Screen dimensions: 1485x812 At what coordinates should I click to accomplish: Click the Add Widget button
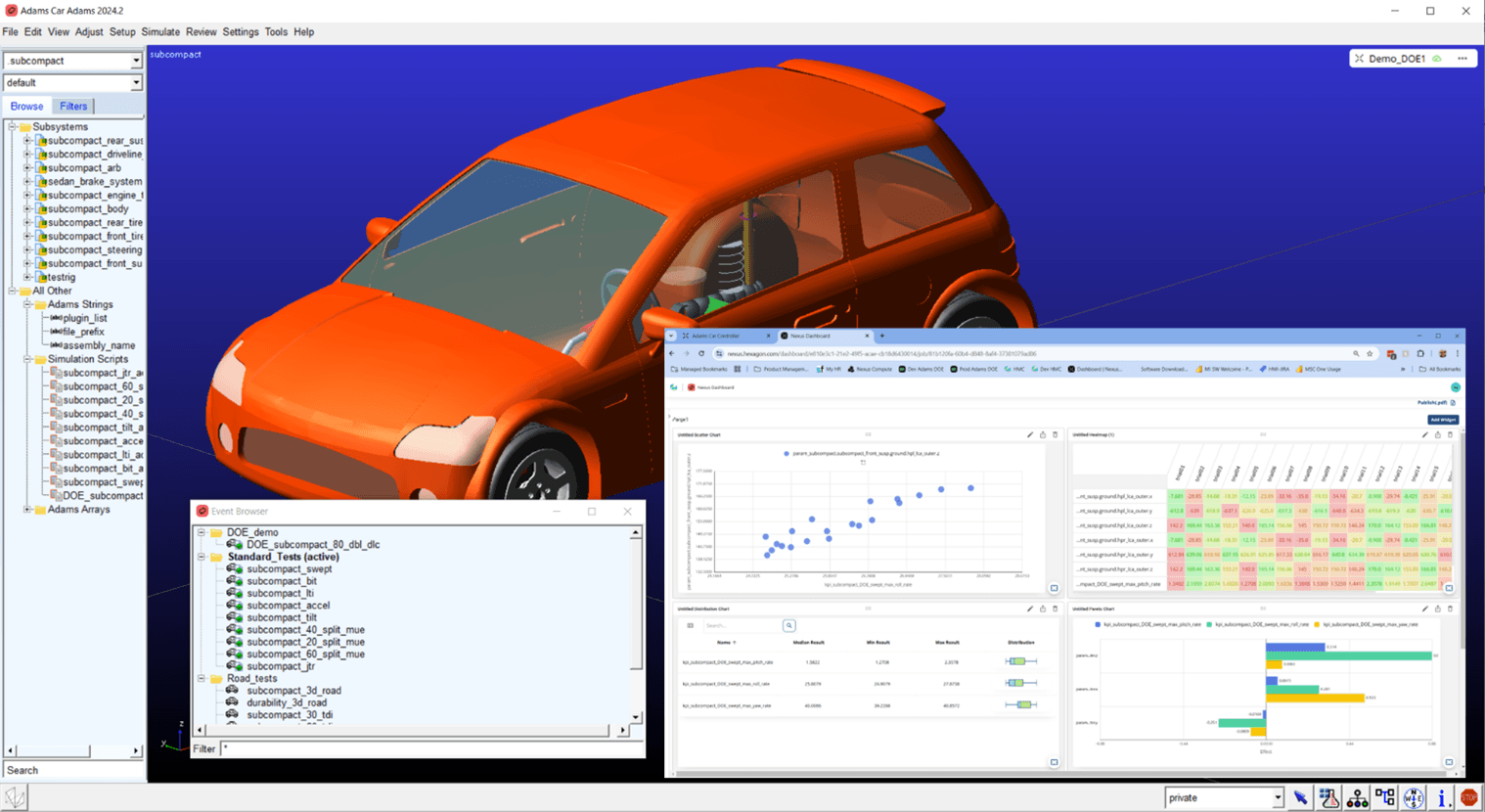pos(1443,420)
